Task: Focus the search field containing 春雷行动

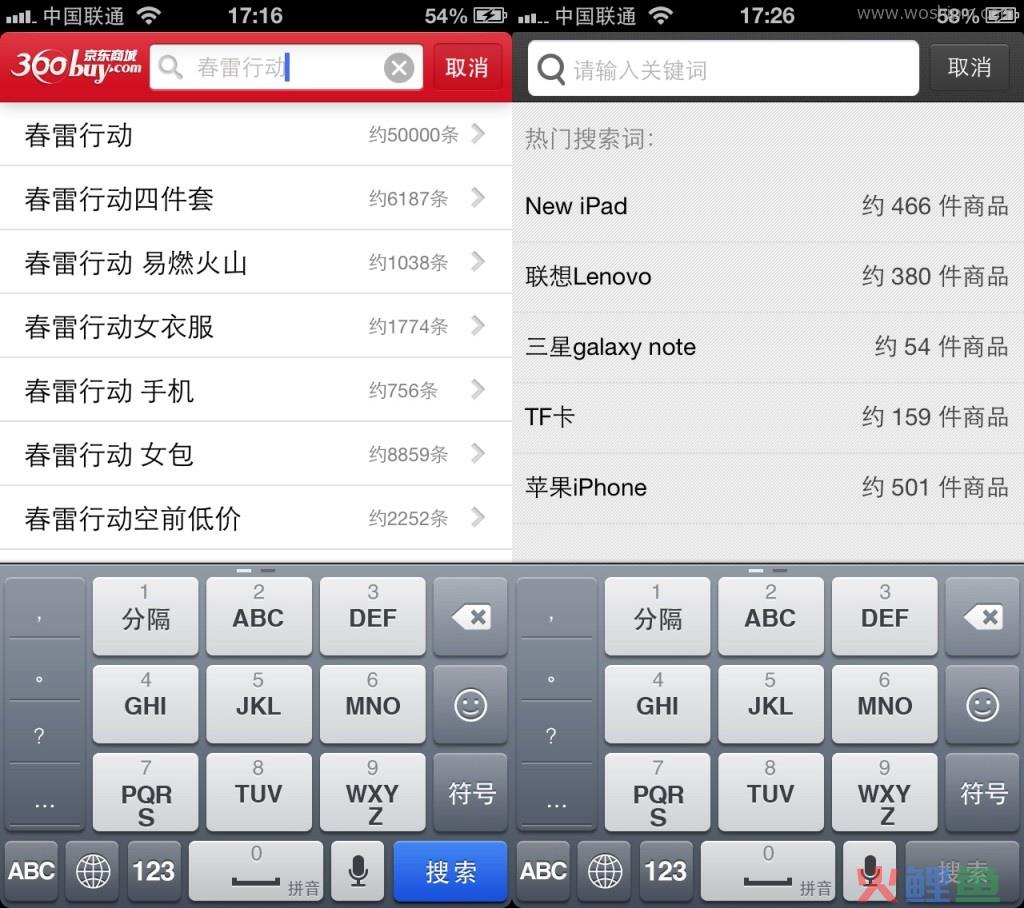Action: (x=286, y=67)
